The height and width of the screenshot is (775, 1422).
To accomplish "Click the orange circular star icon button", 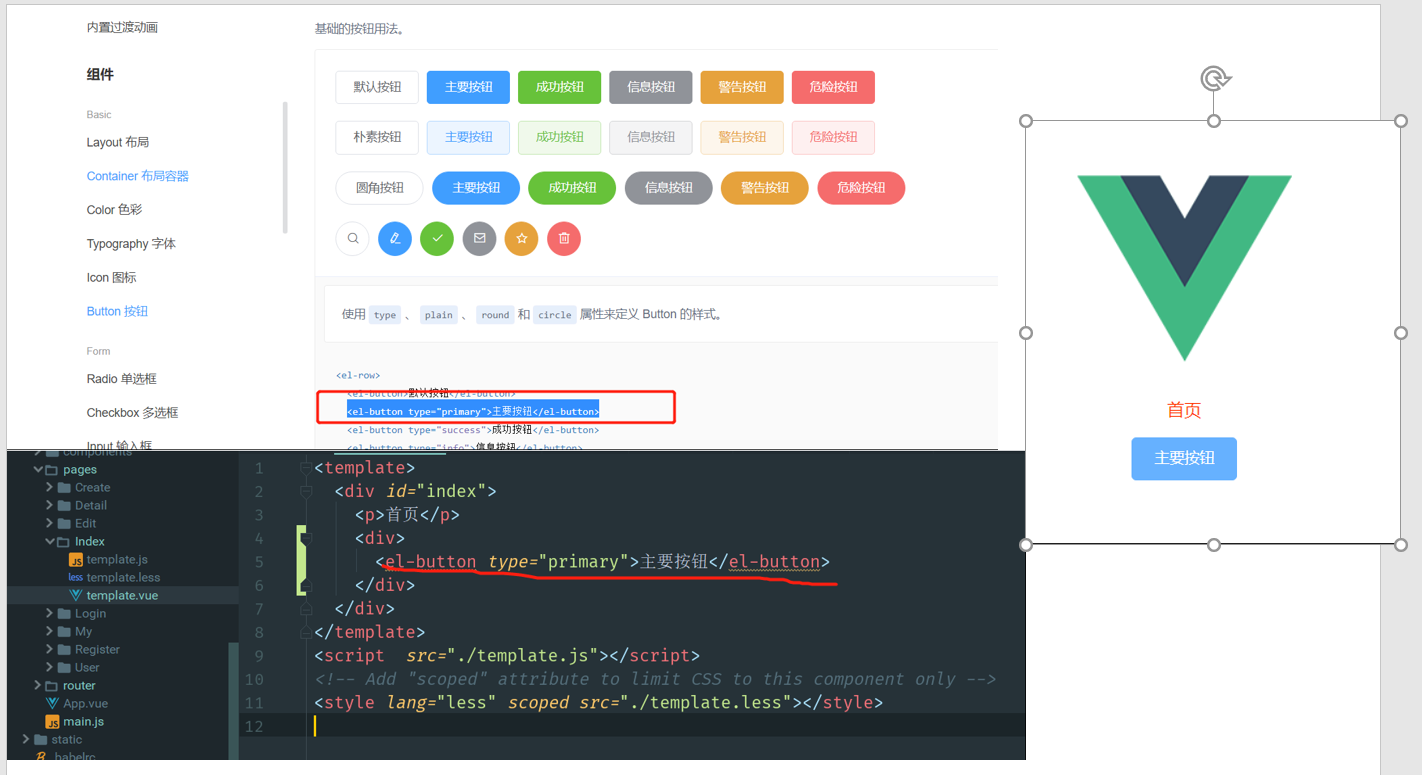I will click(522, 239).
